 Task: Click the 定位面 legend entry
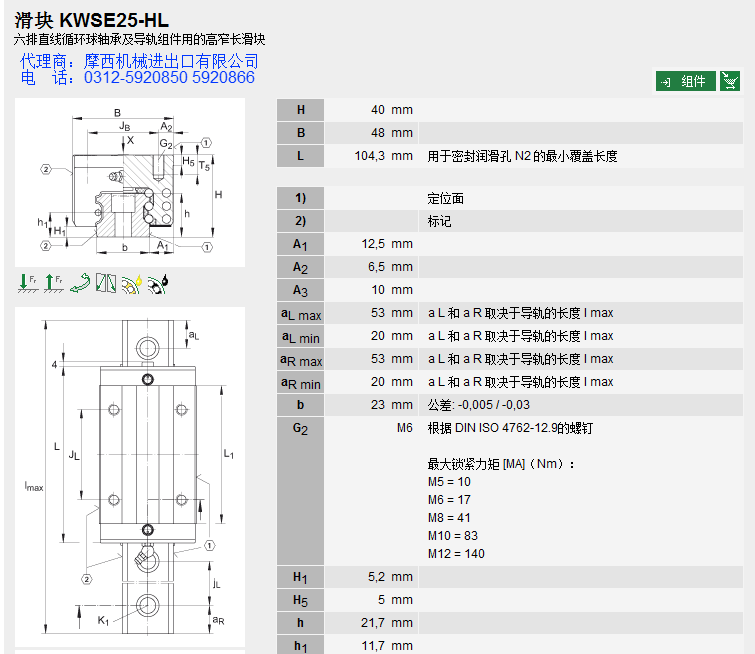pyautogui.click(x=446, y=198)
